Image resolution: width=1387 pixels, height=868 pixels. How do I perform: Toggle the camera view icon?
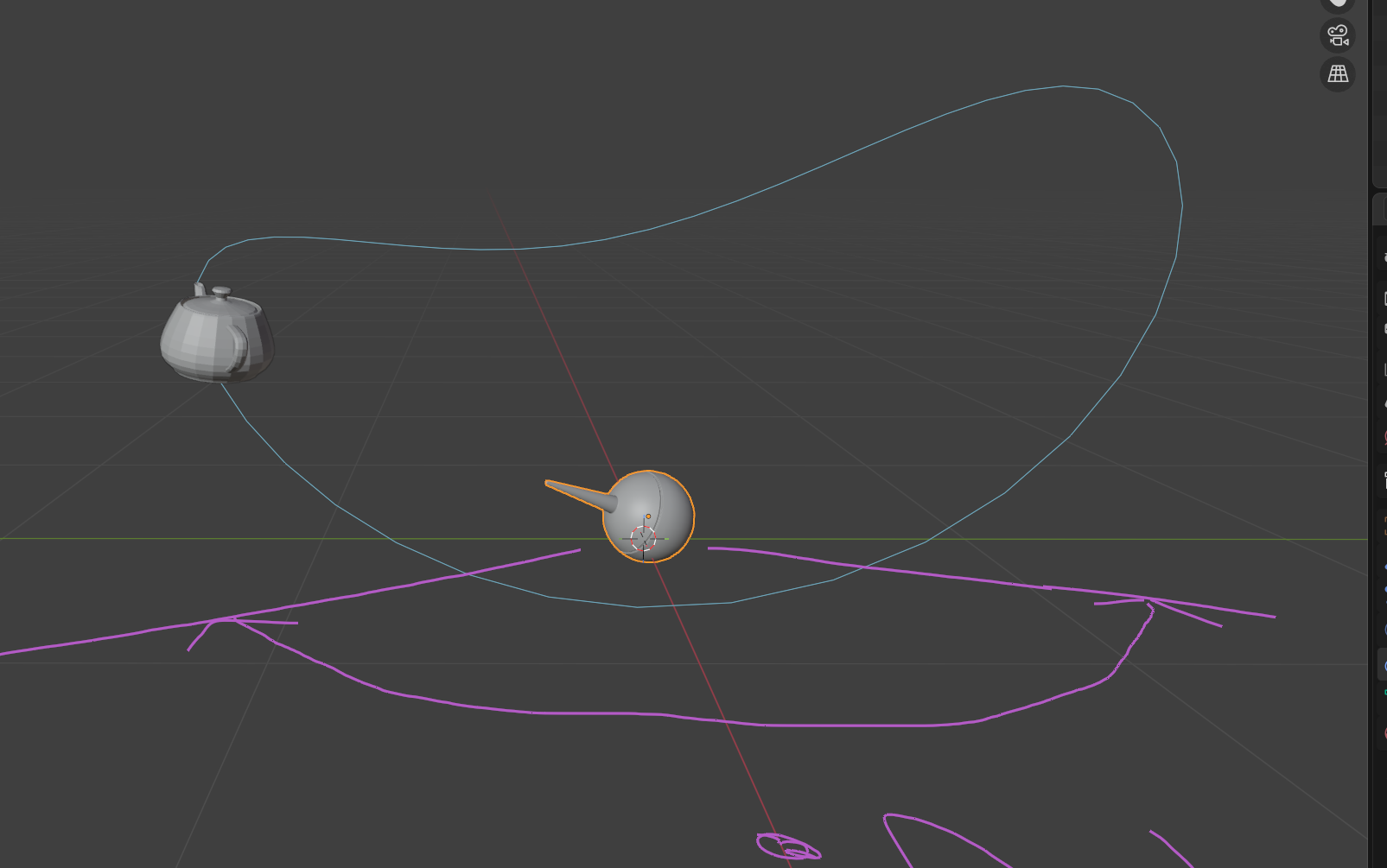1338,36
